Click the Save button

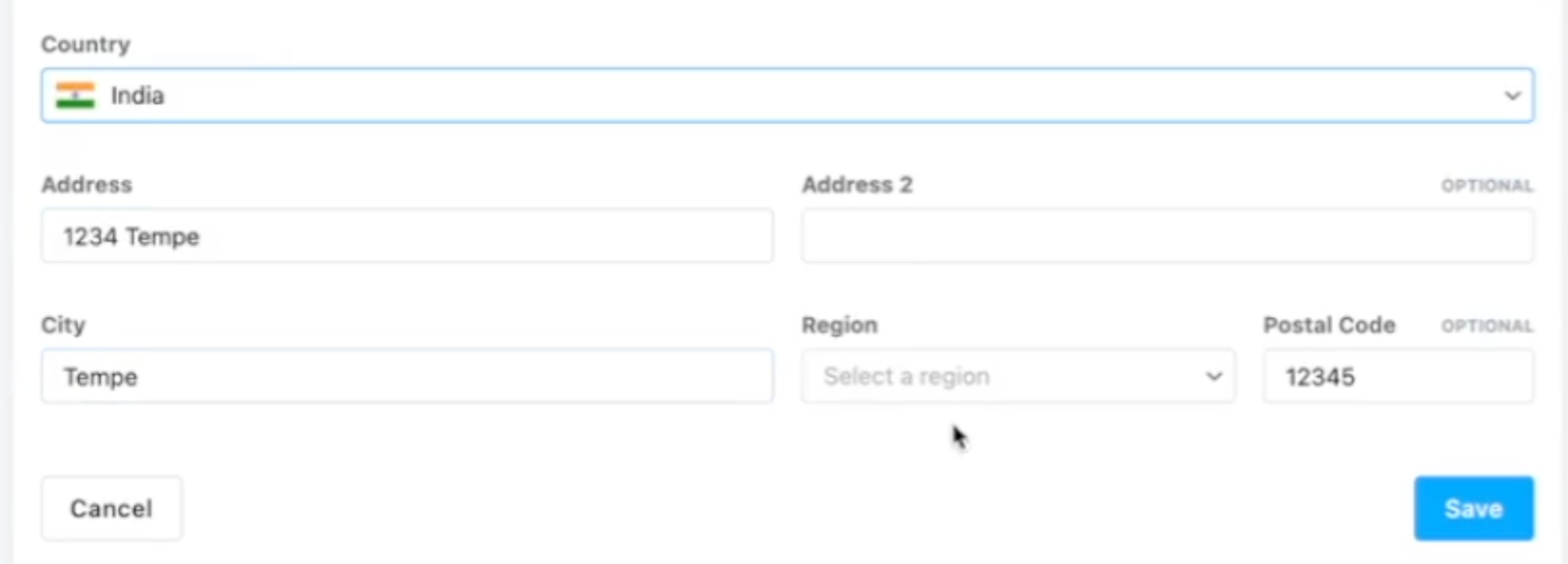coord(1474,508)
